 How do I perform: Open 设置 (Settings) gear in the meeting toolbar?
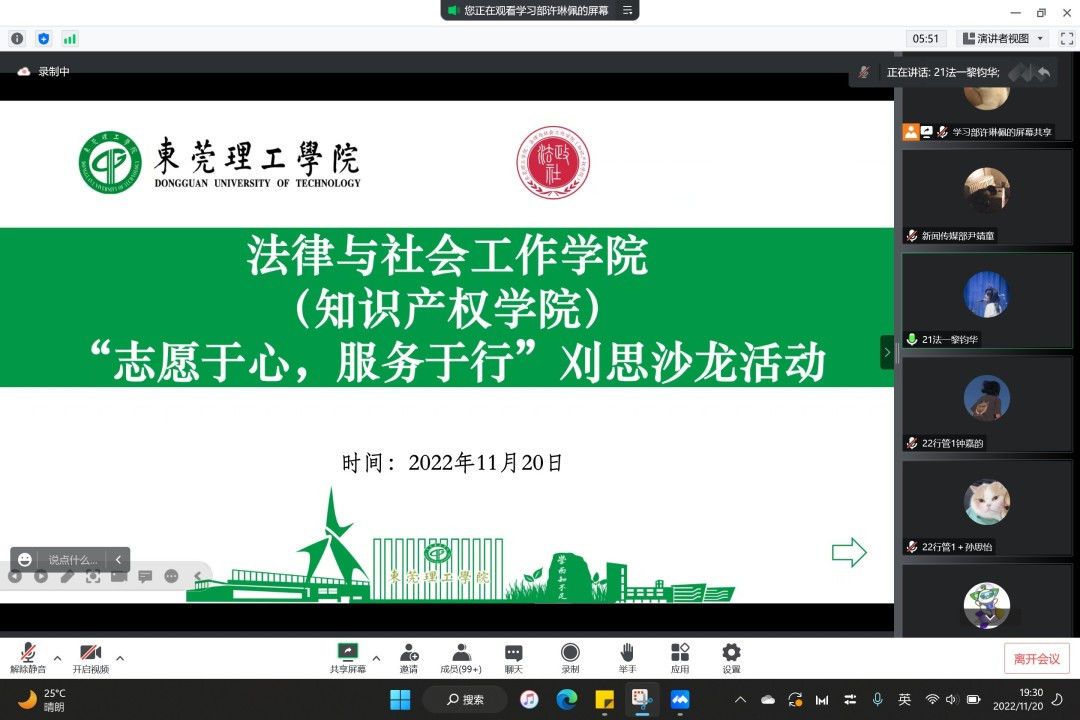click(x=731, y=656)
